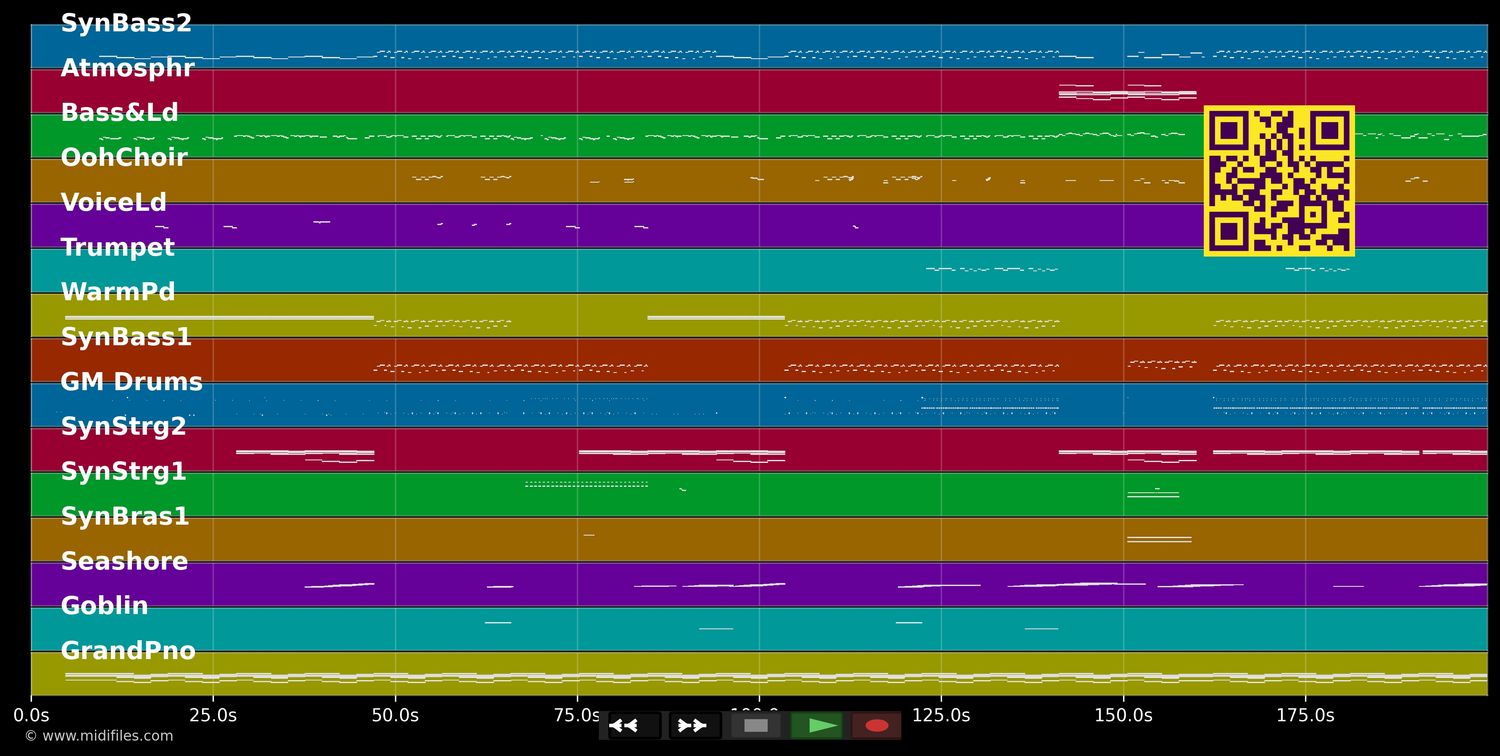Click the Seashore track name

click(124, 562)
